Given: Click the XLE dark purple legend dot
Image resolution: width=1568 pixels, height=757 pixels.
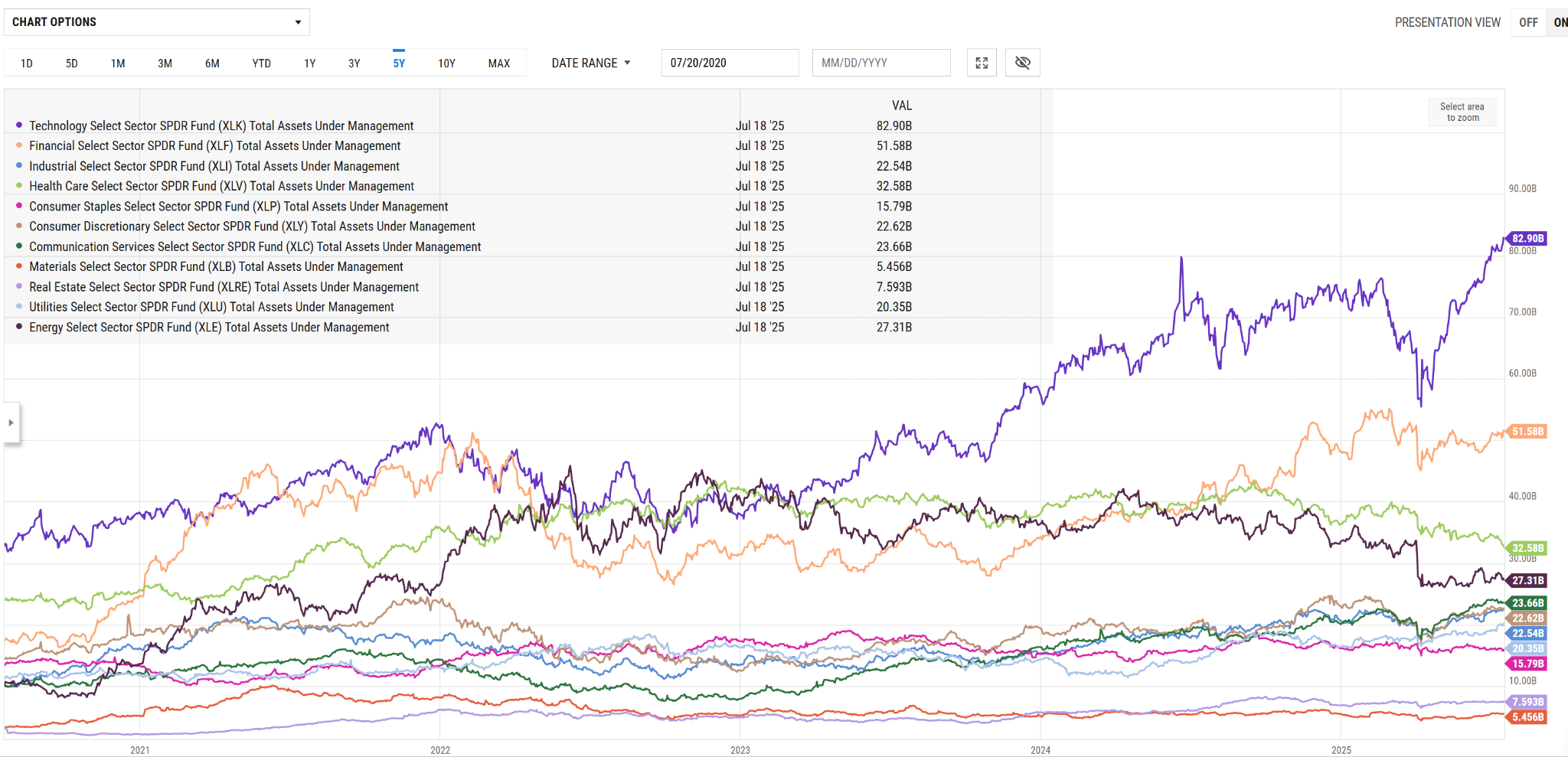Looking at the screenshot, I should click(19, 326).
